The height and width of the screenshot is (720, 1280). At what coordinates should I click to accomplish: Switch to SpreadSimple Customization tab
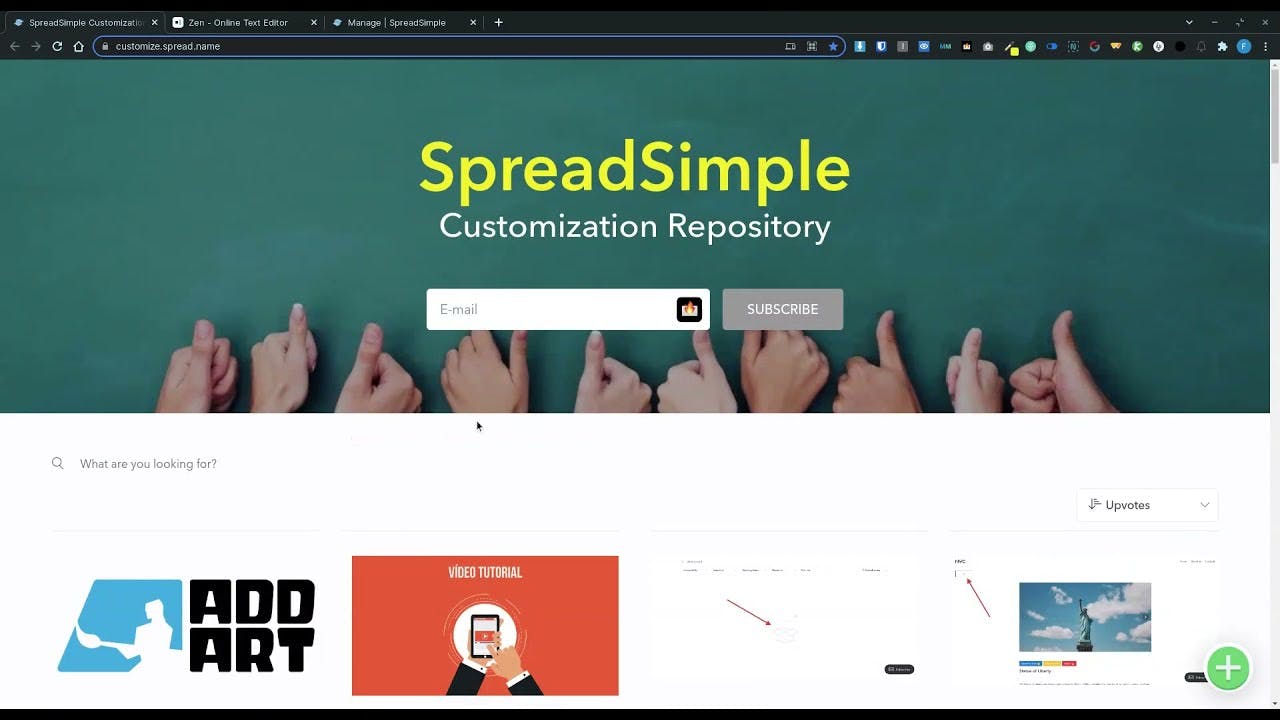pos(84,22)
